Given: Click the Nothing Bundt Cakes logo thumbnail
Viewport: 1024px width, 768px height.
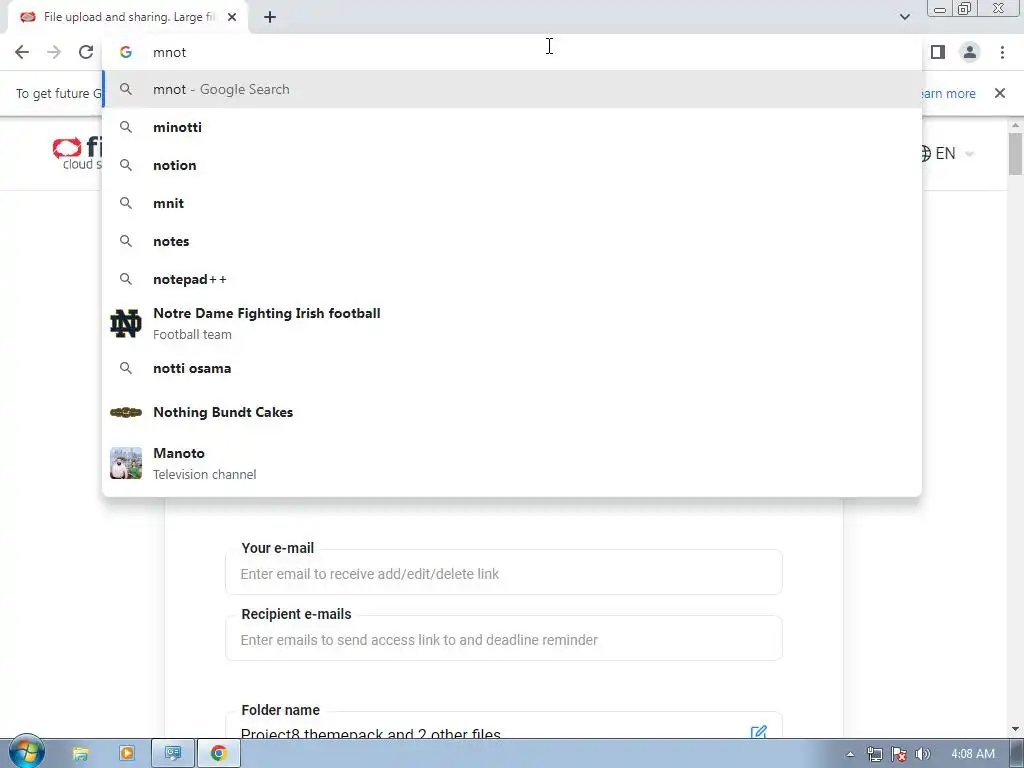Looking at the screenshot, I should pyautogui.click(x=126, y=412).
